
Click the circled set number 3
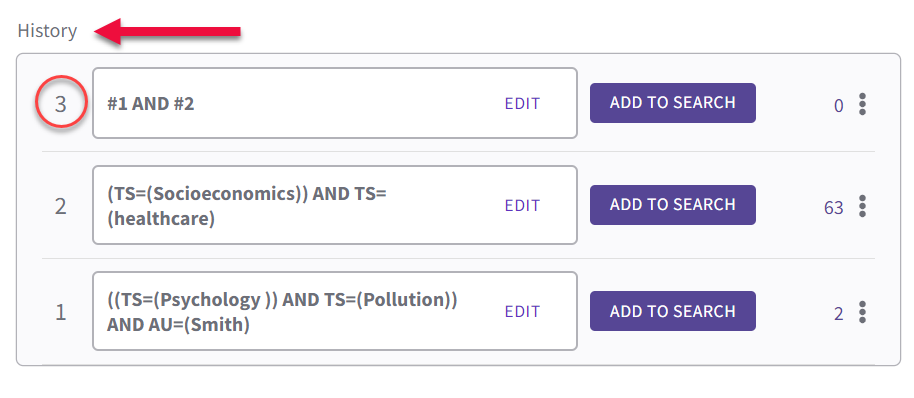(61, 104)
